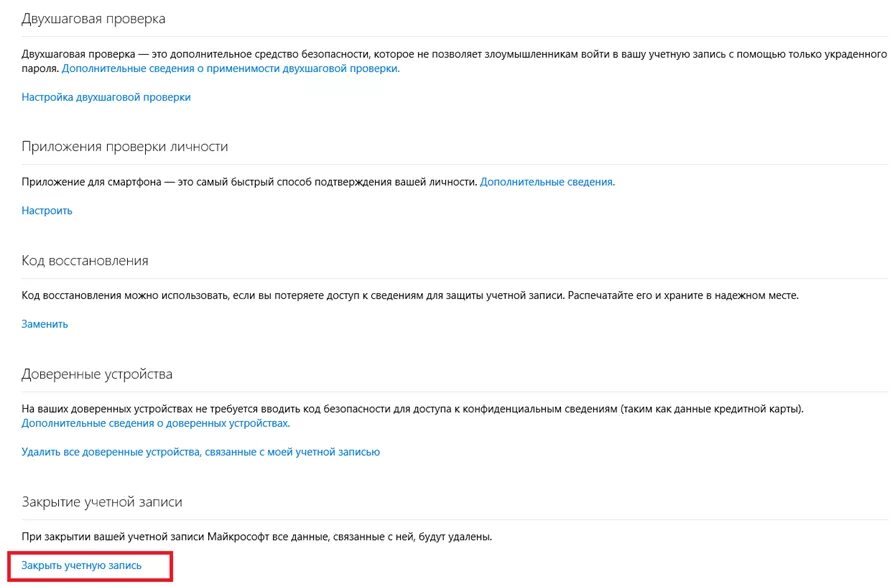Click the 'Код восстановления' section heading
The height and width of the screenshot is (587, 894).
(x=85, y=260)
